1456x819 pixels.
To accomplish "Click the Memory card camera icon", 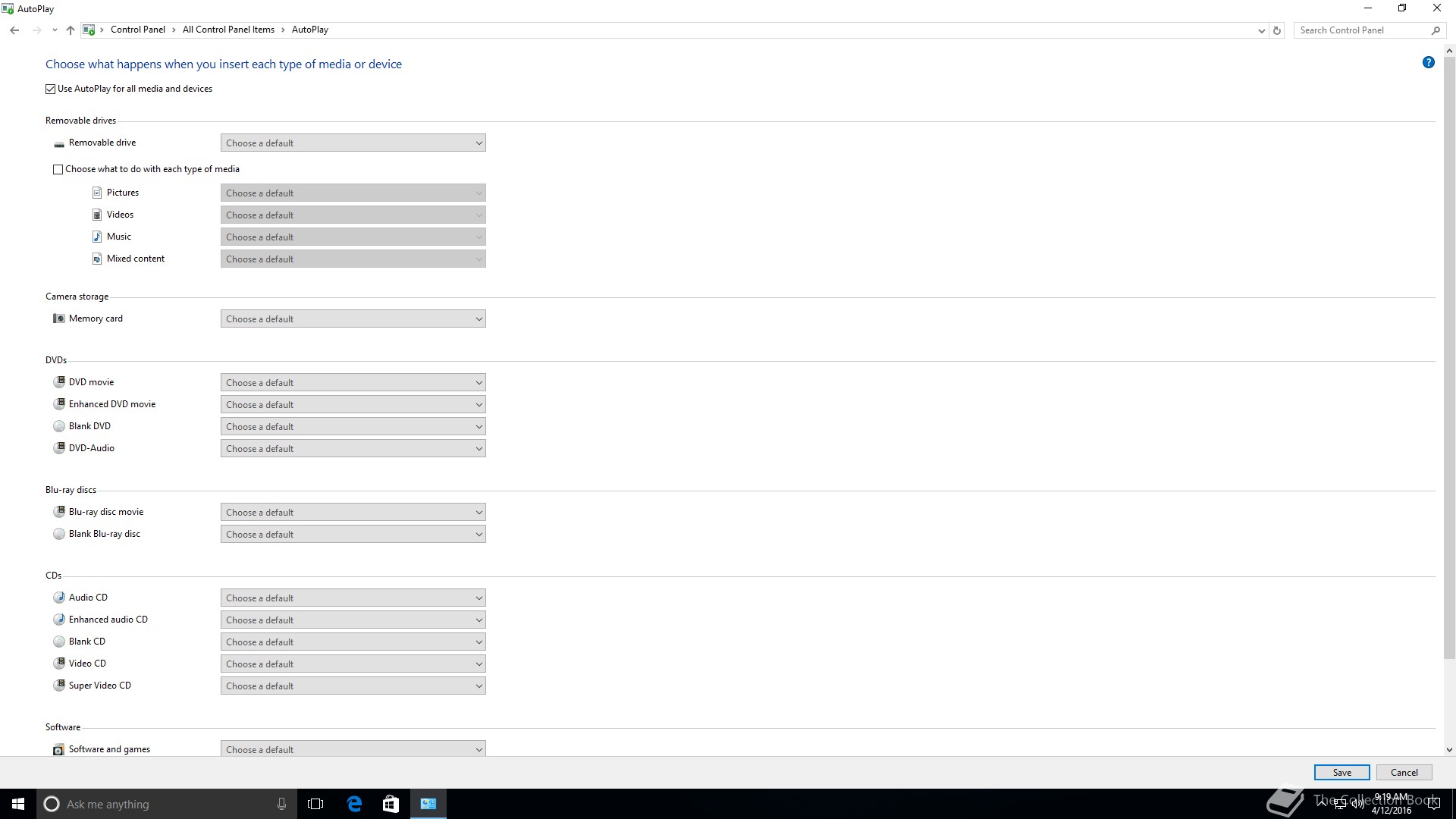I will [x=59, y=318].
